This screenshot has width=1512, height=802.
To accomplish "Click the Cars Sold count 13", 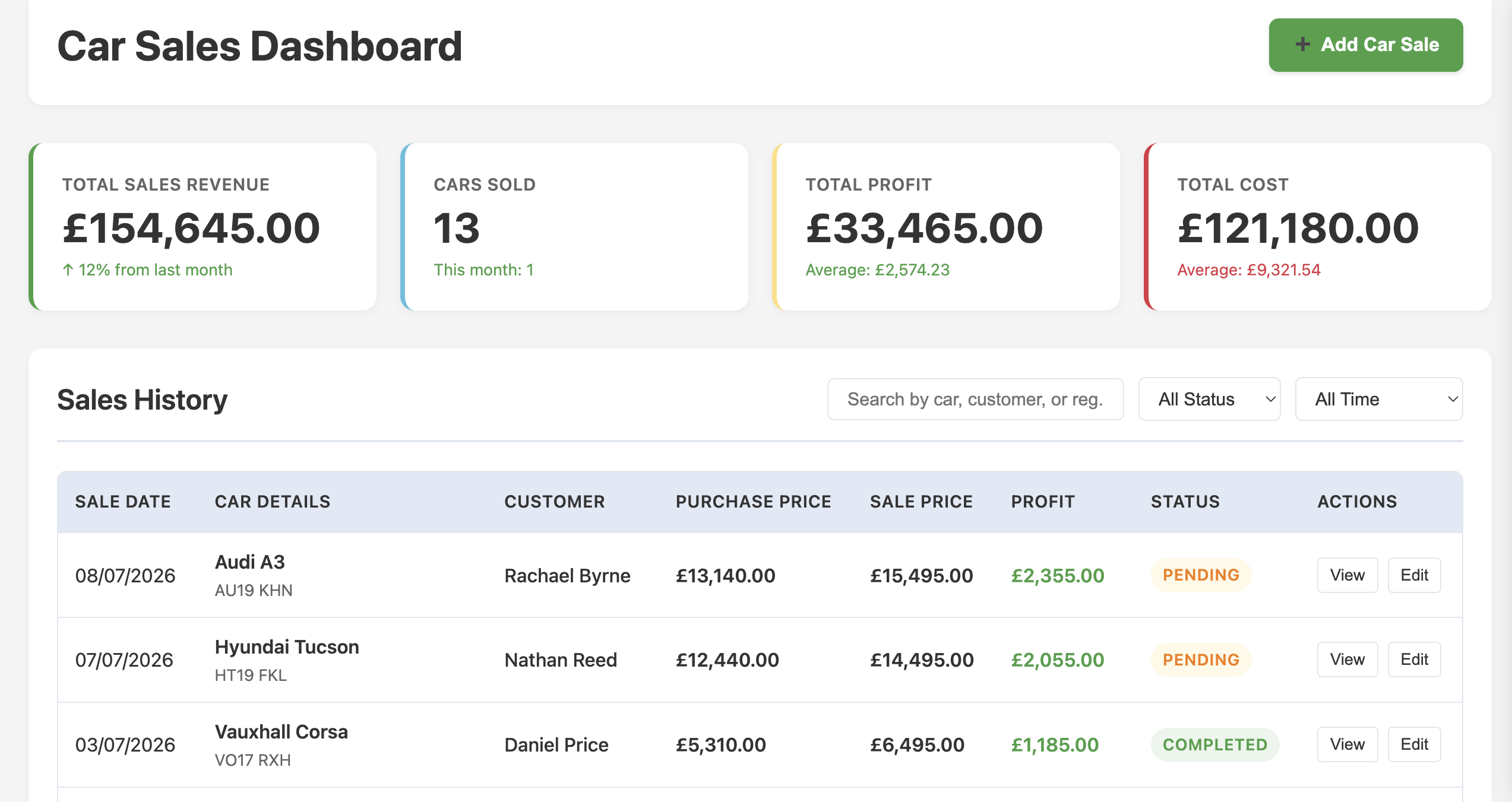I will point(456,228).
